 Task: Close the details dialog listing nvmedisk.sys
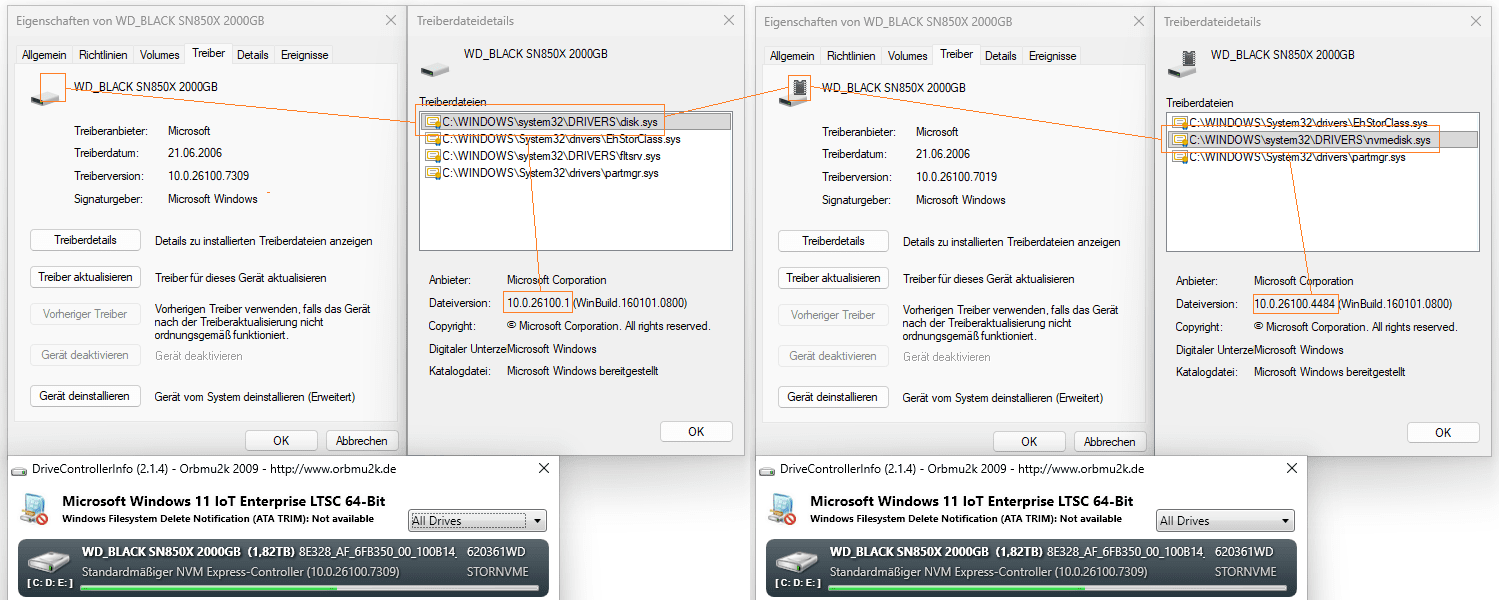(x=1475, y=21)
